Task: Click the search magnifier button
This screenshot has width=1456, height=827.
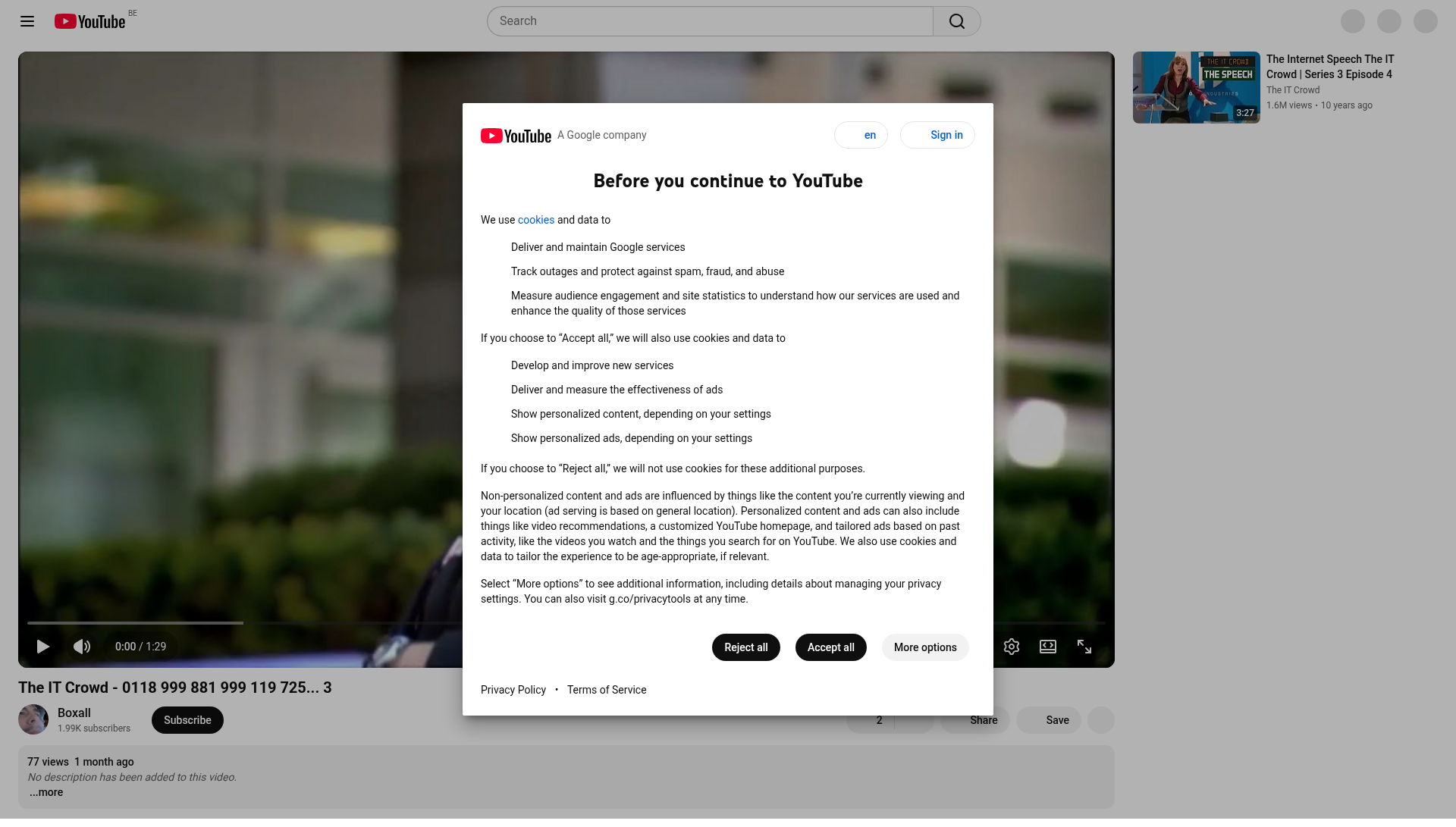Action: tap(956, 21)
